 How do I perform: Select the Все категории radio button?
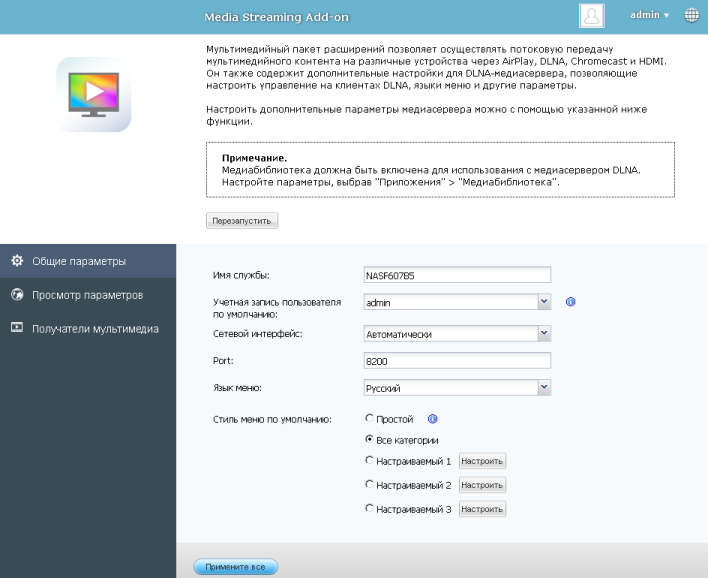coord(369,439)
